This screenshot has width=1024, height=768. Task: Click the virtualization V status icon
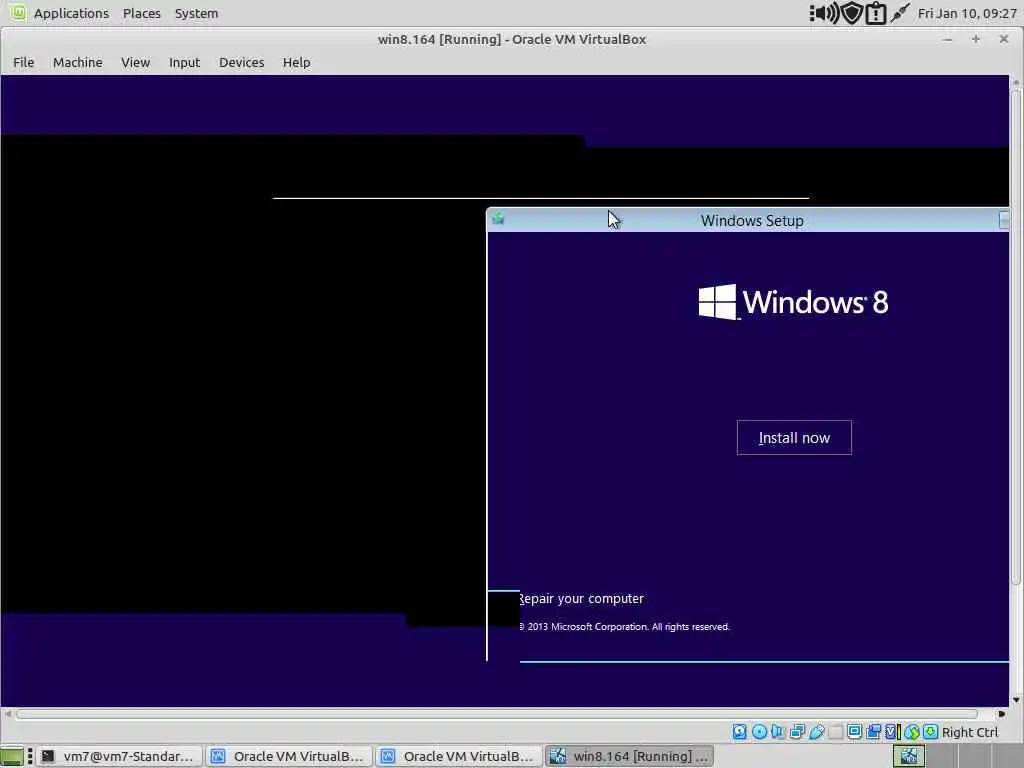tap(891, 732)
